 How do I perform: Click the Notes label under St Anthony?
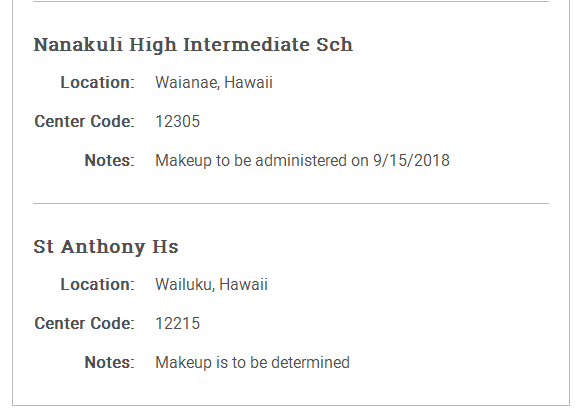(109, 363)
